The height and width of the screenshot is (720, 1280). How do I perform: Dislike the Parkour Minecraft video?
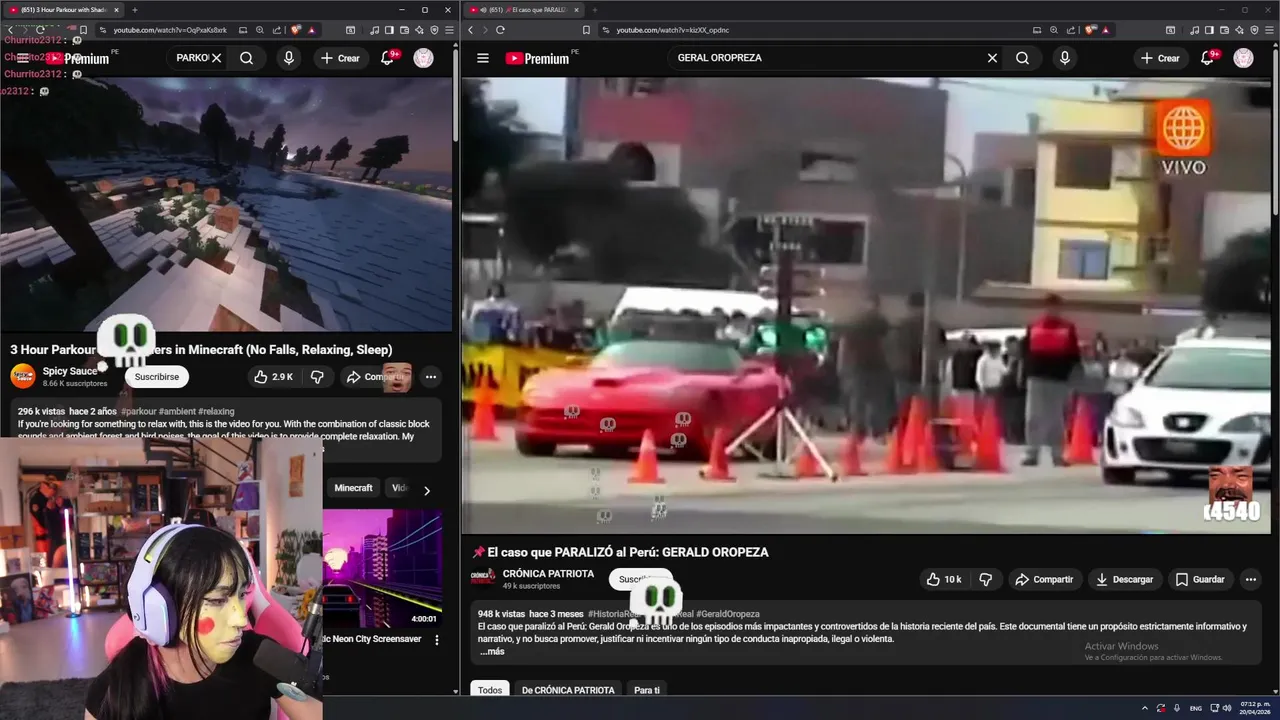317,377
